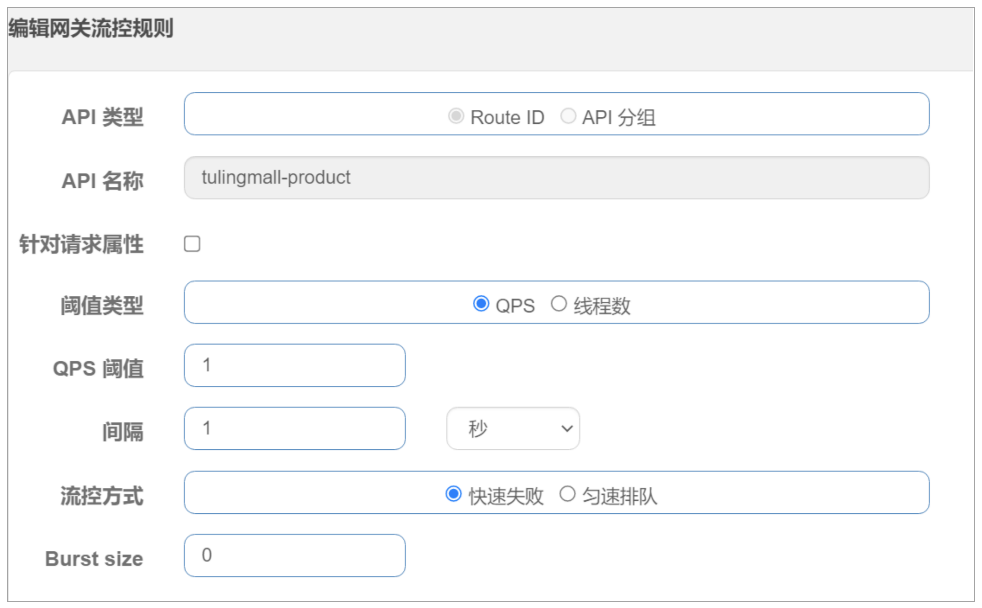The height and width of the screenshot is (608, 982).
Task: Click the 针对请求属性 label text
Action: point(81,244)
